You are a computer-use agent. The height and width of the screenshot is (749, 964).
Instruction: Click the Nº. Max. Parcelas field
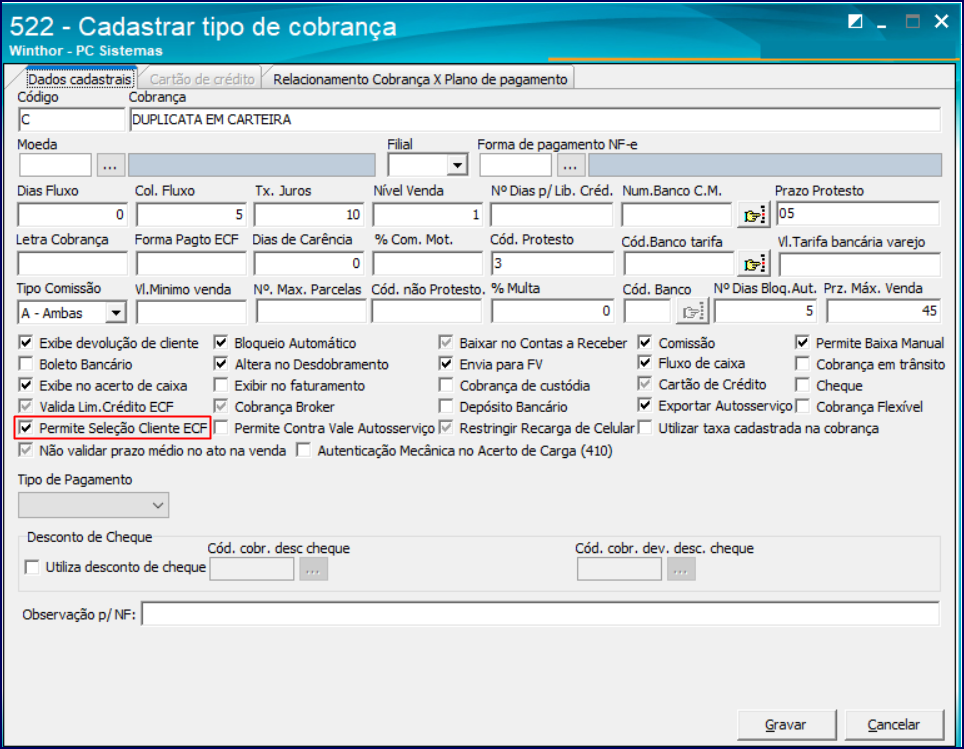coord(310,312)
